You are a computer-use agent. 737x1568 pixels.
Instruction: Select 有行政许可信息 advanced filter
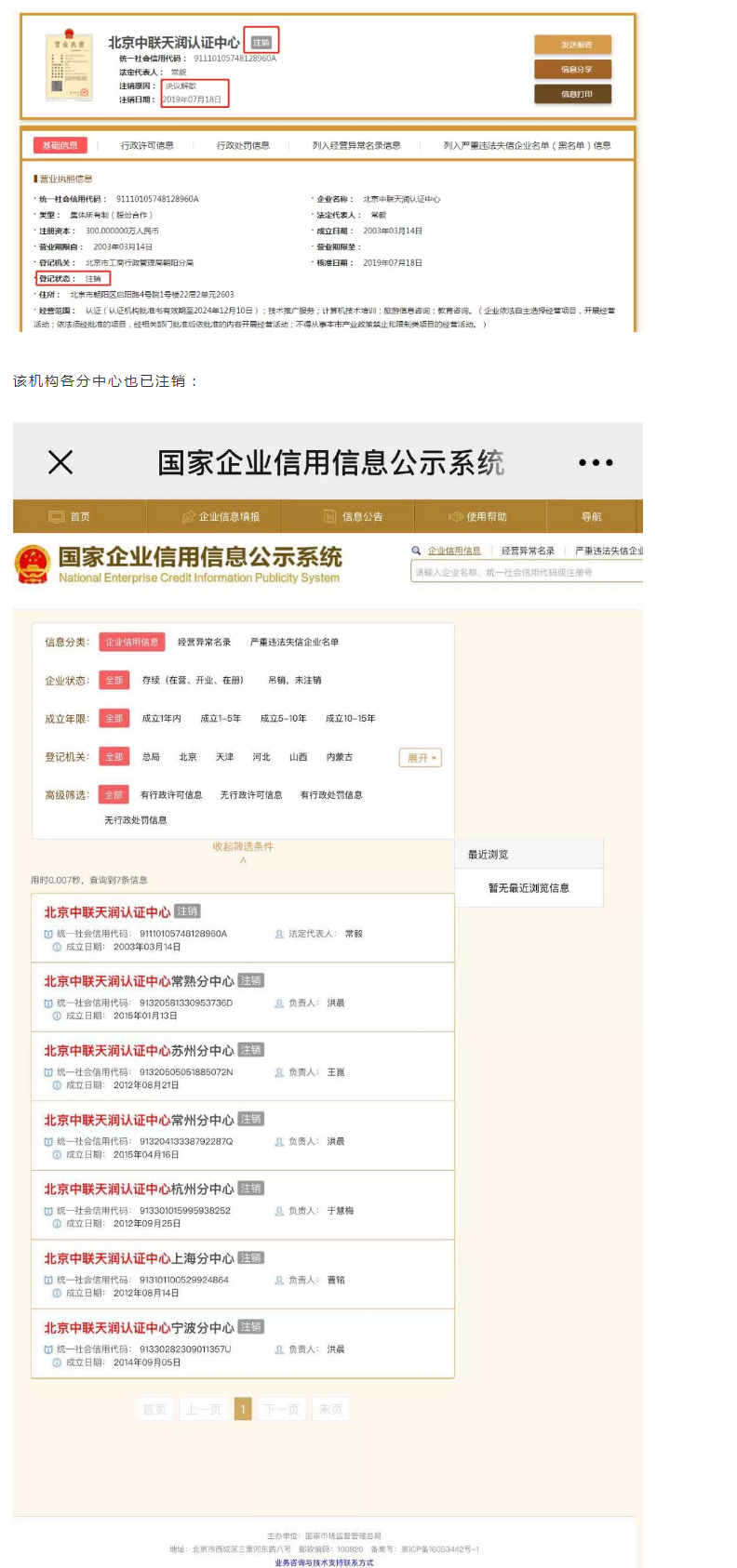(x=171, y=795)
